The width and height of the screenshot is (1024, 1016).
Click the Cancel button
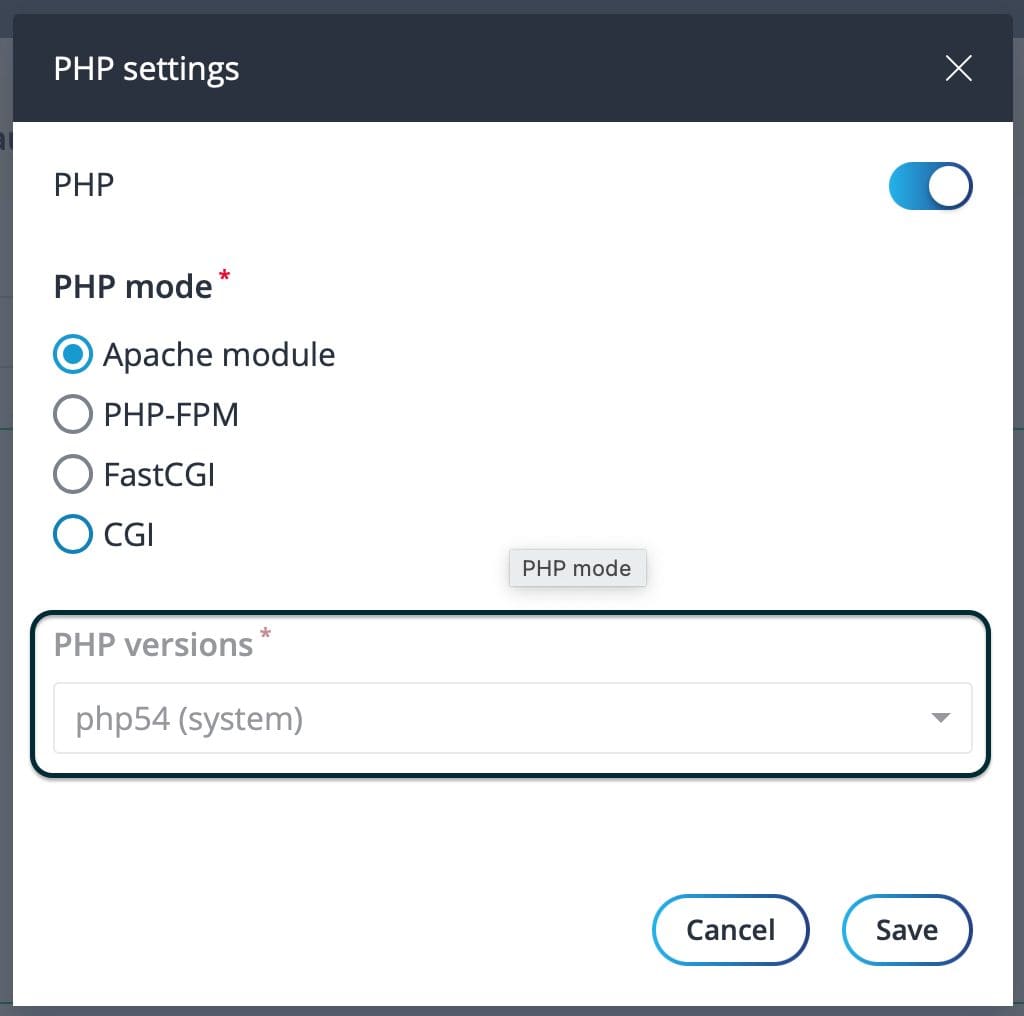pyautogui.click(x=730, y=930)
